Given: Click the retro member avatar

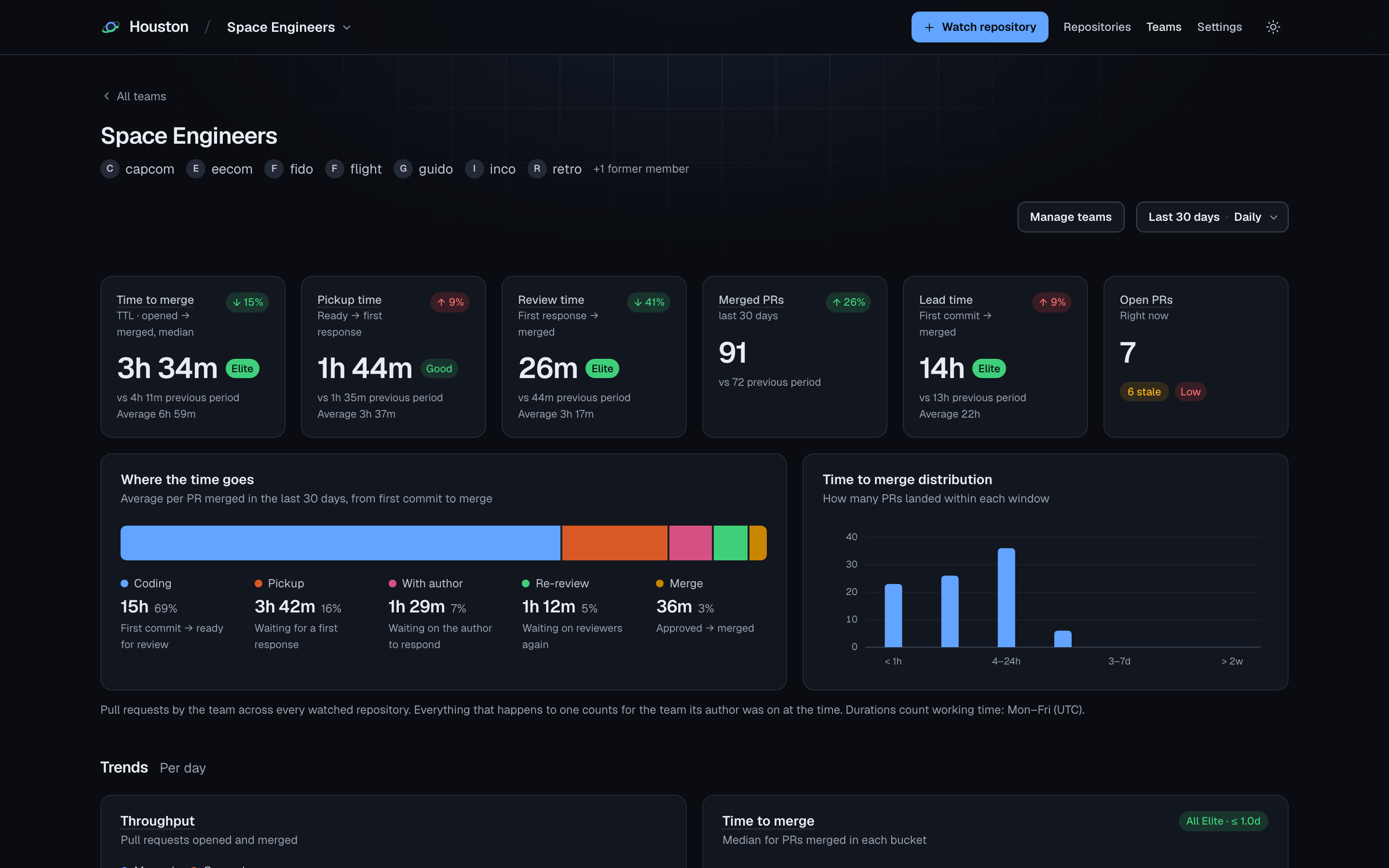Looking at the screenshot, I should (x=537, y=169).
